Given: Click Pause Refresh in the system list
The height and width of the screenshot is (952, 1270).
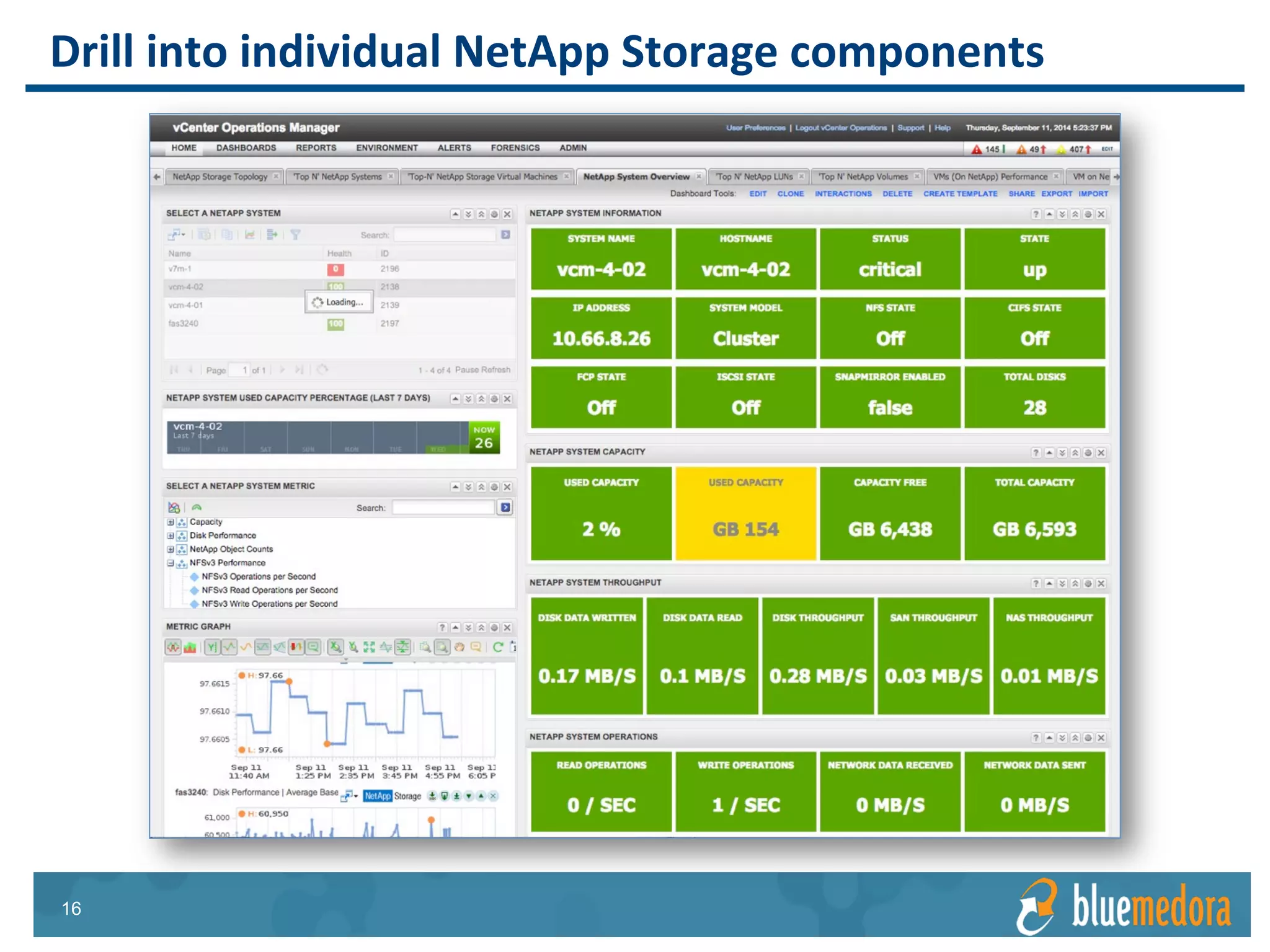Looking at the screenshot, I should coord(482,370).
